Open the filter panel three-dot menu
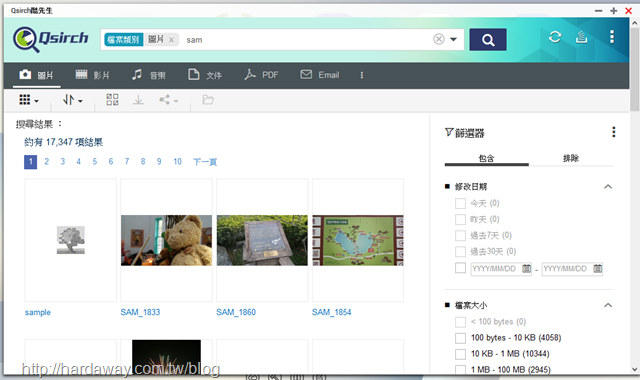This screenshot has width=640, height=380. pyautogui.click(x=613, y=132)
